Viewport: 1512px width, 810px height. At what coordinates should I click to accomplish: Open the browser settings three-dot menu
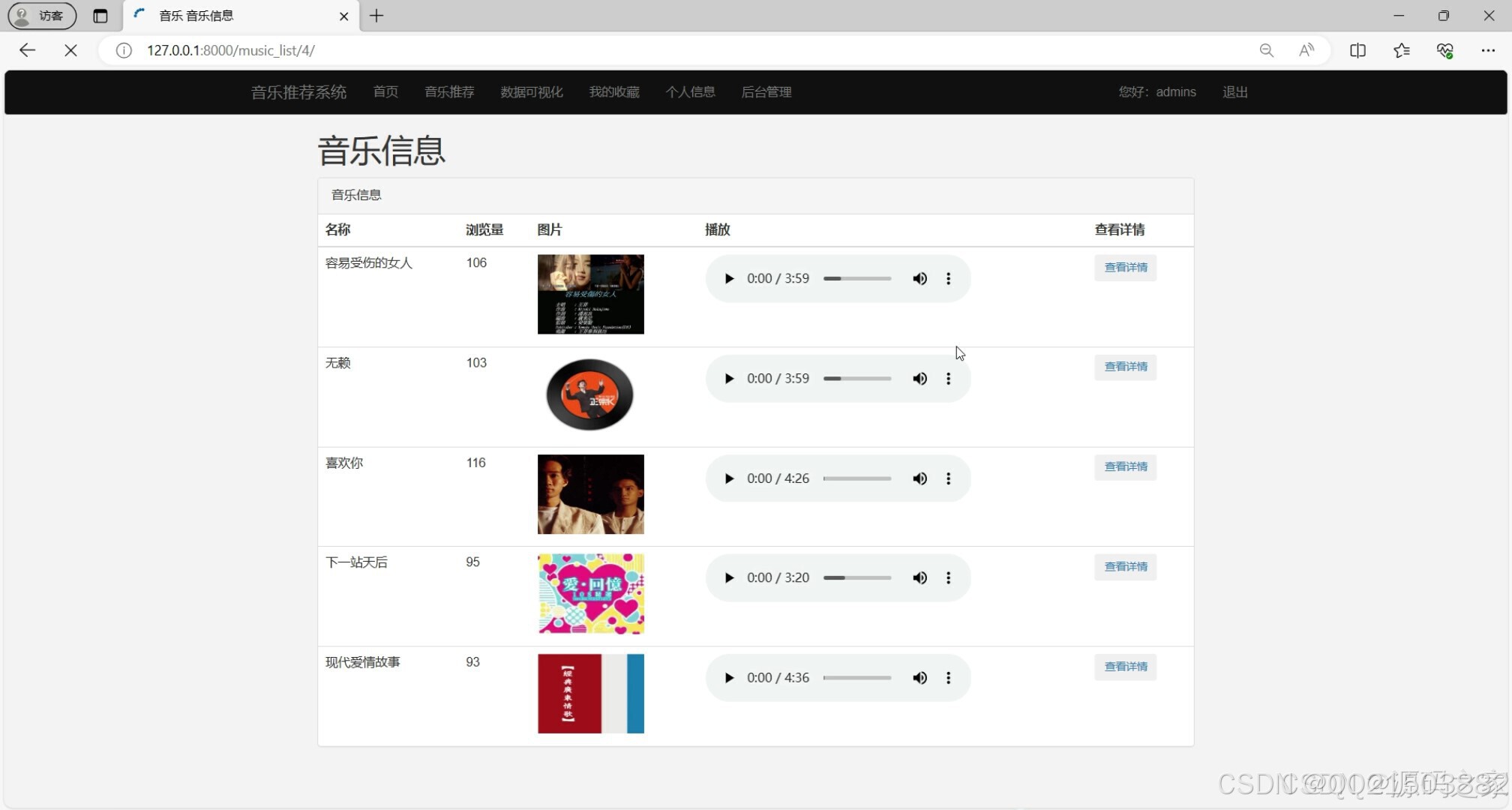[x=1489, y=50]
